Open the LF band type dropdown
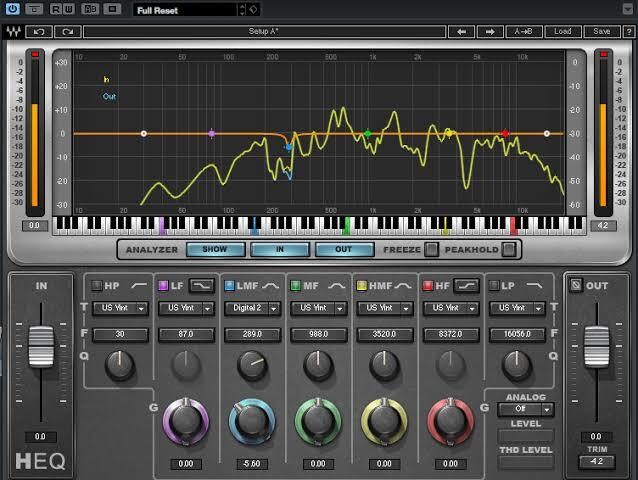Viewport: 638px width, 480px height. pos(186,308)
